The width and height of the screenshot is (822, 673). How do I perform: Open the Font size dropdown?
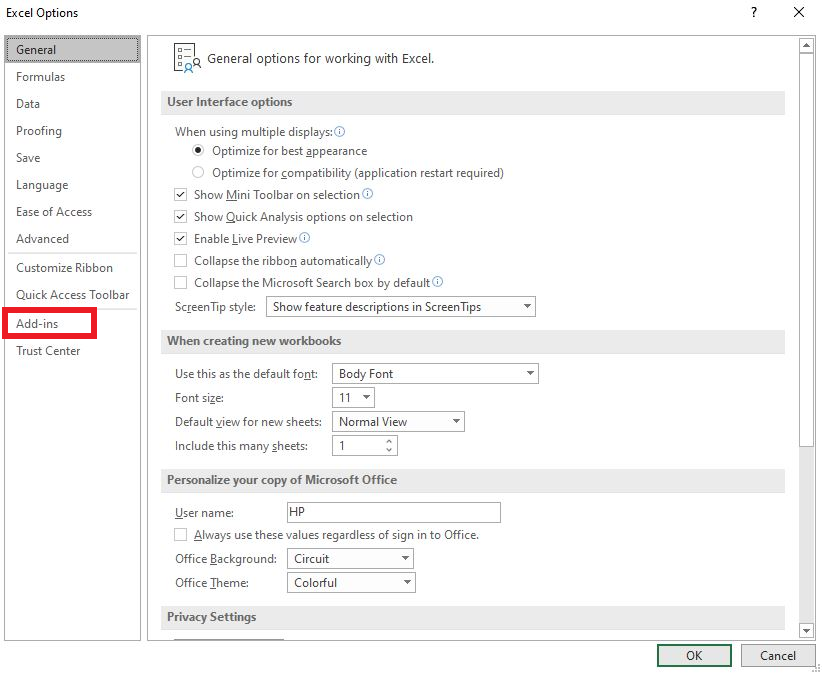[x=353, y=397]
